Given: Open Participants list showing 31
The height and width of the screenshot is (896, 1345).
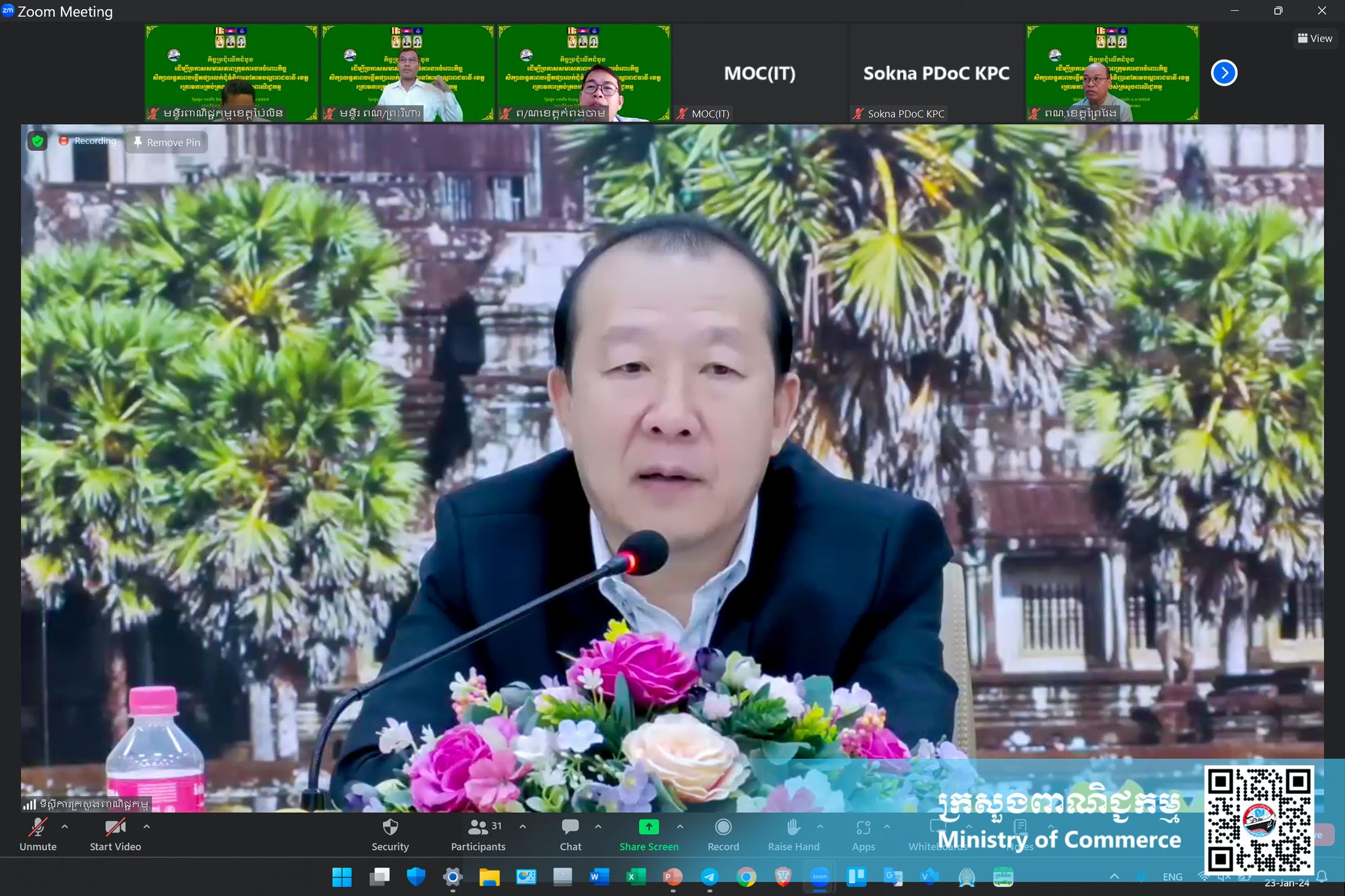Looking at the screenshot, I should coord(478,828).
